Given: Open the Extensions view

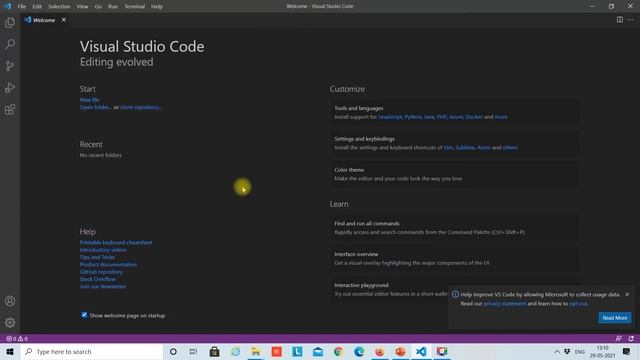Looking at the screenshot, I should [10, 109].
